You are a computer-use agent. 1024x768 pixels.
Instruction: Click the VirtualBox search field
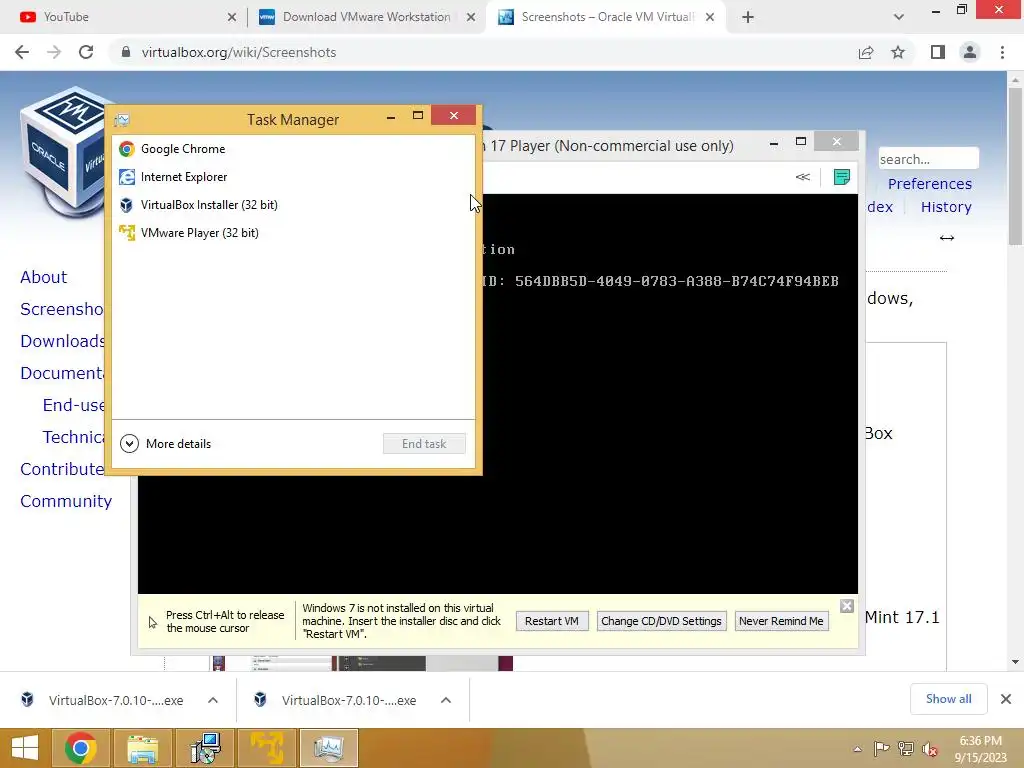coord(928,159)
